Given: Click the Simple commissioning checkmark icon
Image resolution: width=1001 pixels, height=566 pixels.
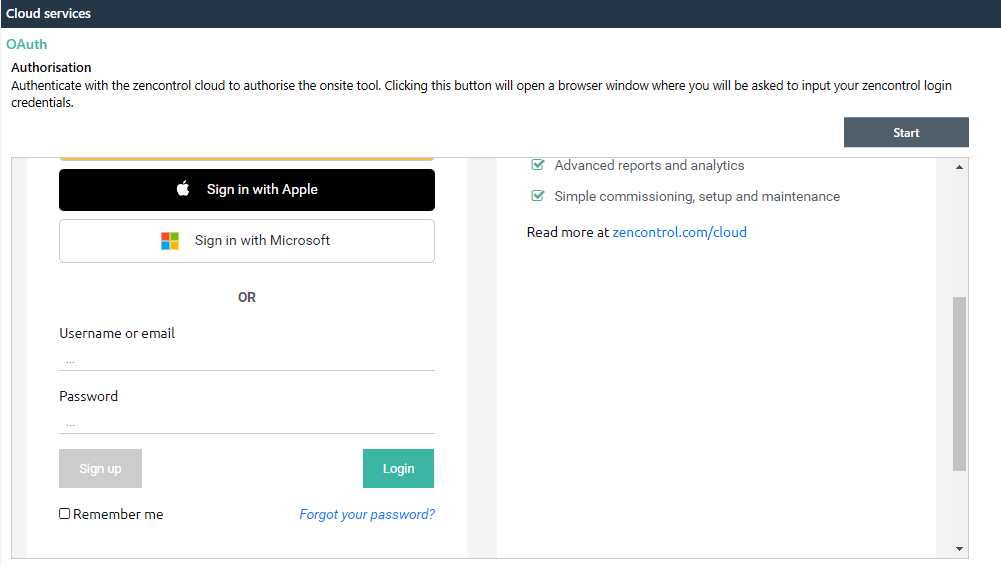Looking at the screenshot, I should 538,196.
